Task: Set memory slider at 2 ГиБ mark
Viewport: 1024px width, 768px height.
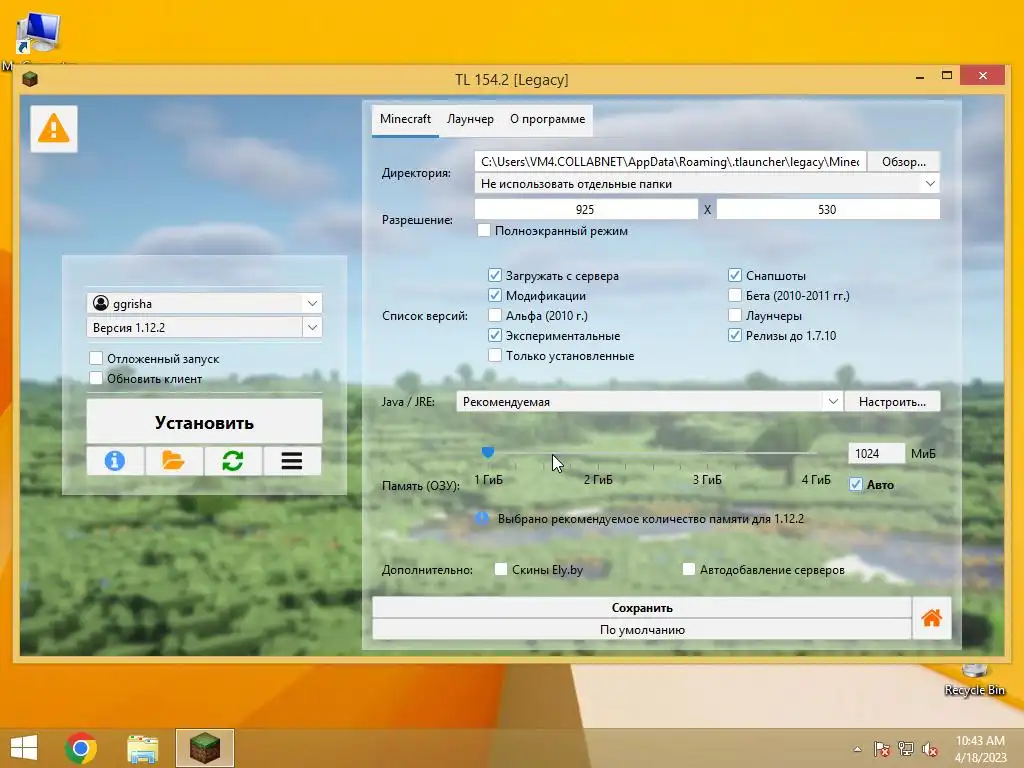Action: coord(598,453)
